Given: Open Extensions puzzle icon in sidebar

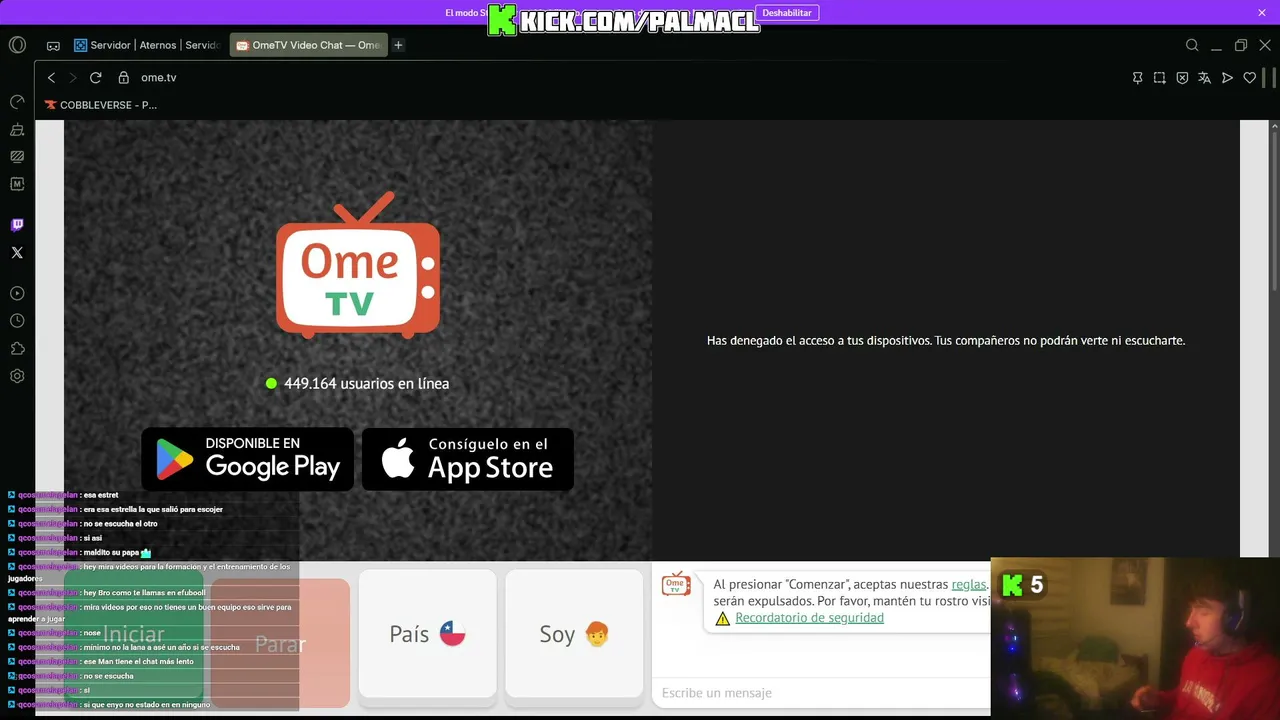Looking at the screenshot, I should coord(17,349).
